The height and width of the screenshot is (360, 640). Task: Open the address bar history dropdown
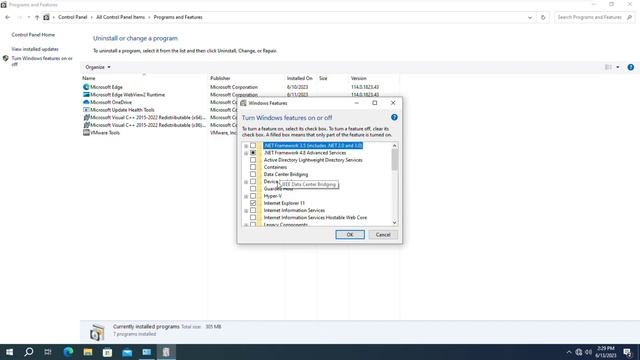[530, 18]
